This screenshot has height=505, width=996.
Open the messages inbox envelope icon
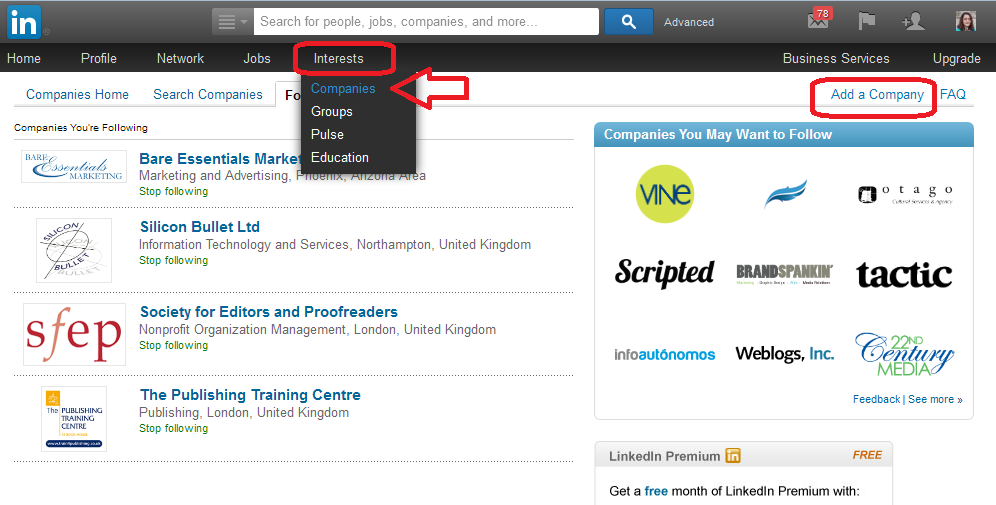[818, 21]
